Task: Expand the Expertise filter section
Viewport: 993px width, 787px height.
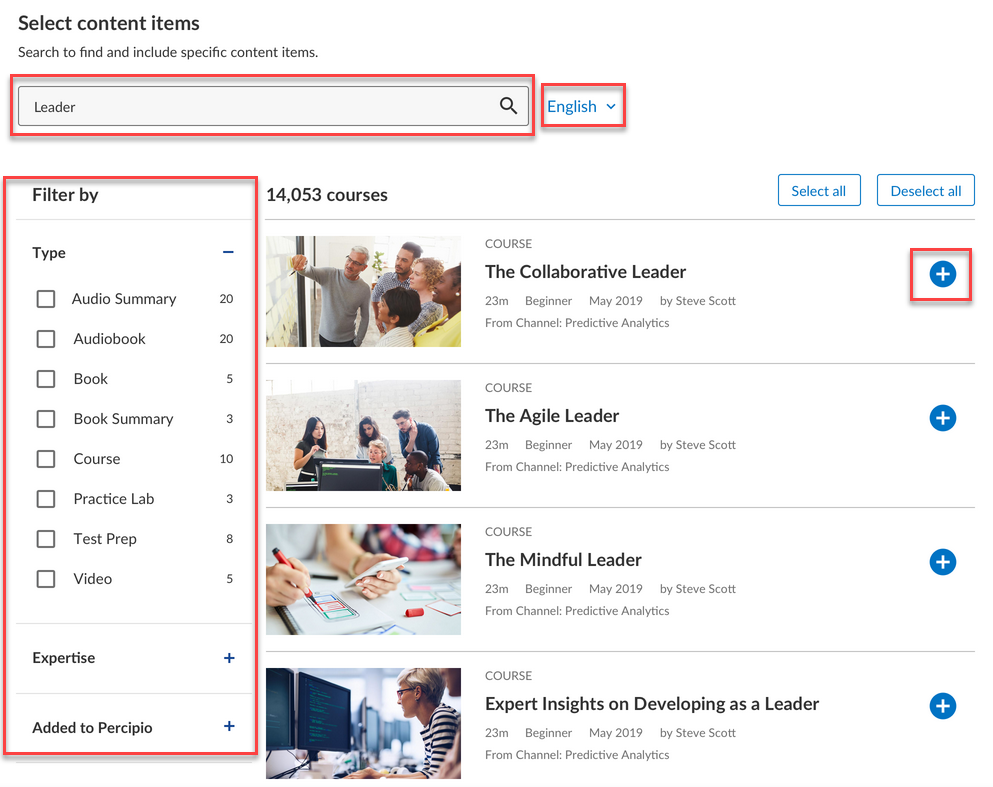Action: [229, 658]
